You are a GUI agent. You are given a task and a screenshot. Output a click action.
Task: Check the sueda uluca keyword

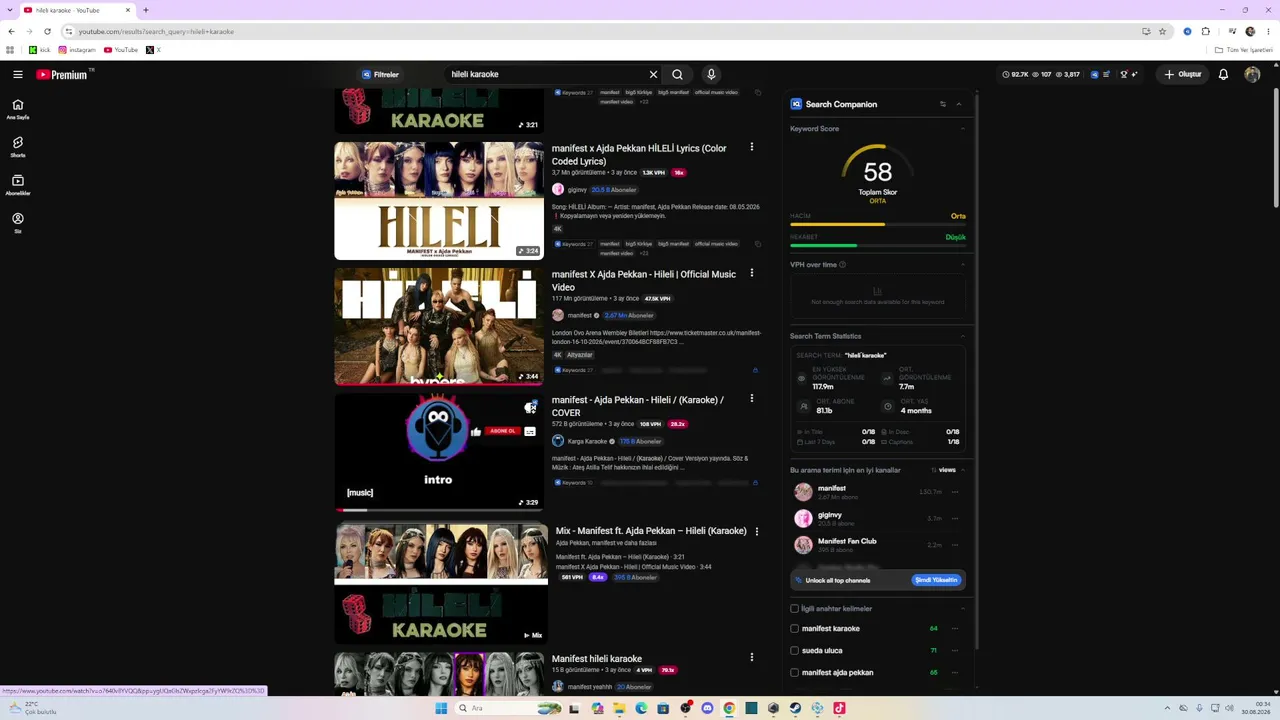pyautogui.click(x=795, y=651)
